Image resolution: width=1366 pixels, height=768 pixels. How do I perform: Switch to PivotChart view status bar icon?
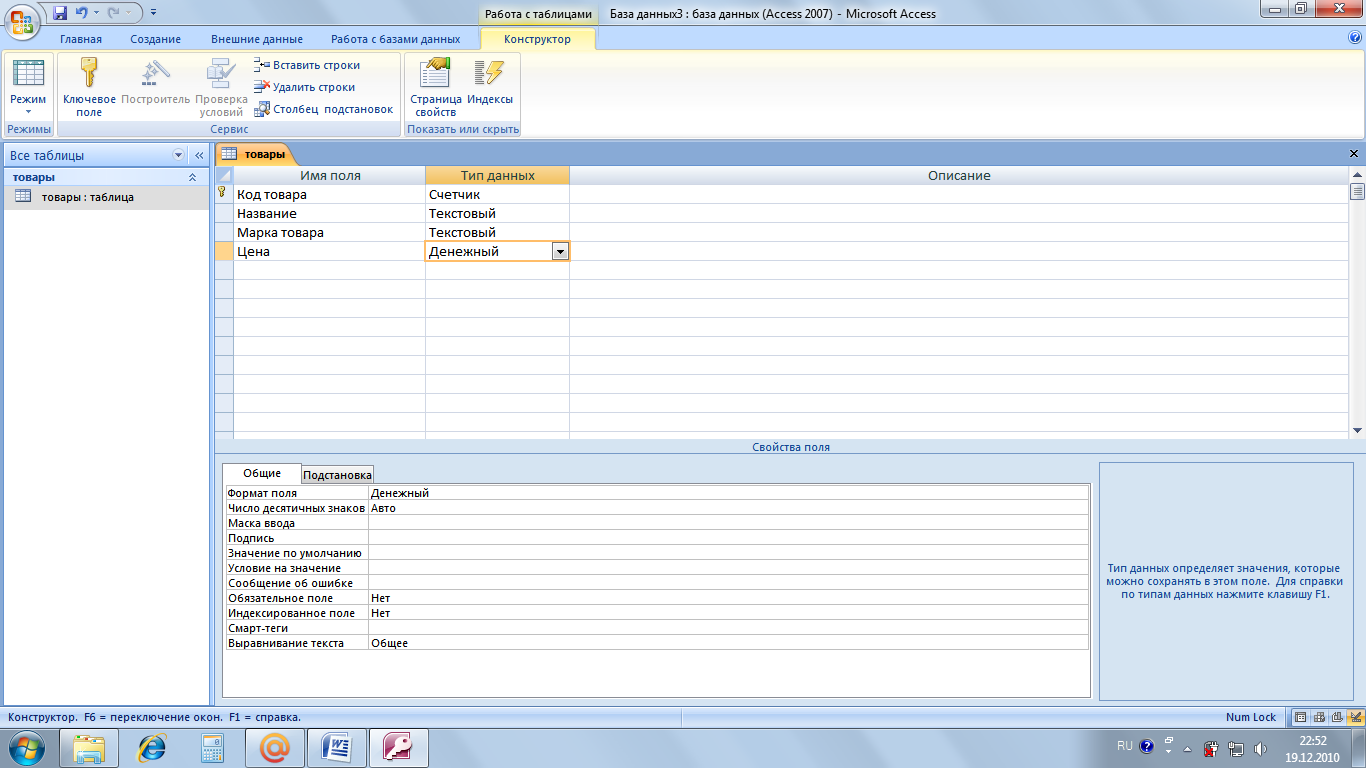[1337, 717]
